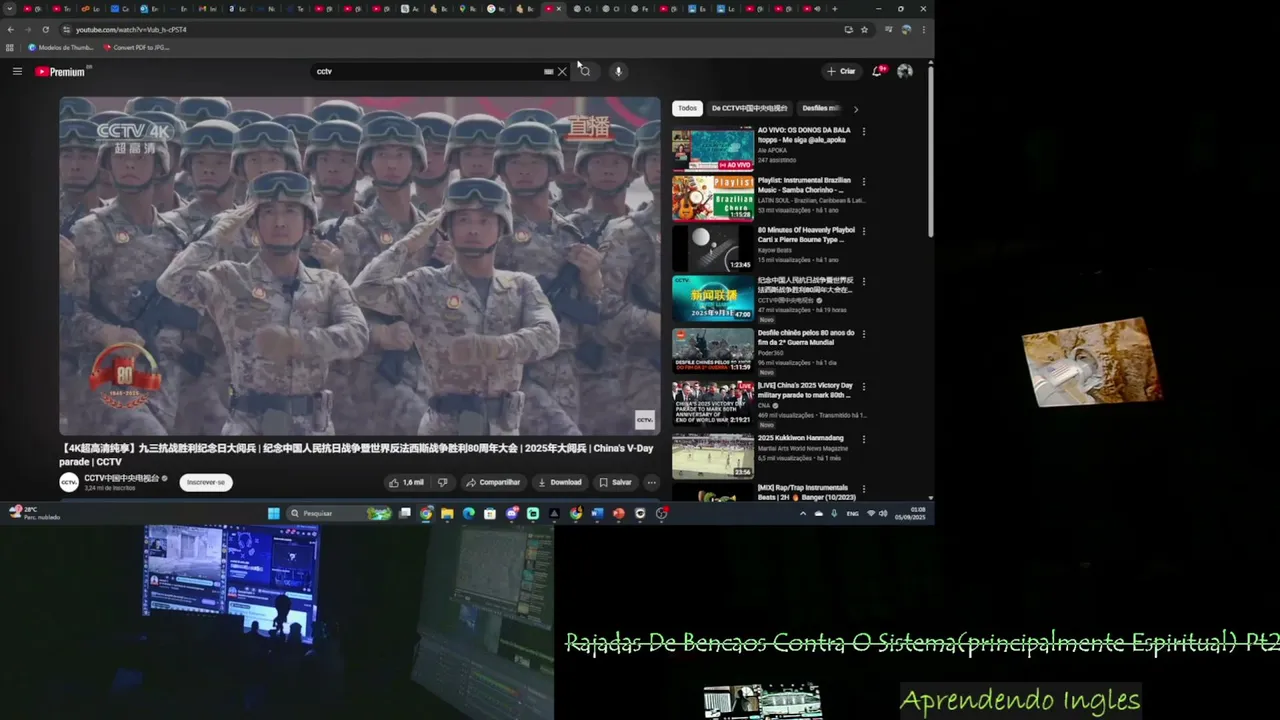Click the taskbar Pesquisar search box

point(339,513)
